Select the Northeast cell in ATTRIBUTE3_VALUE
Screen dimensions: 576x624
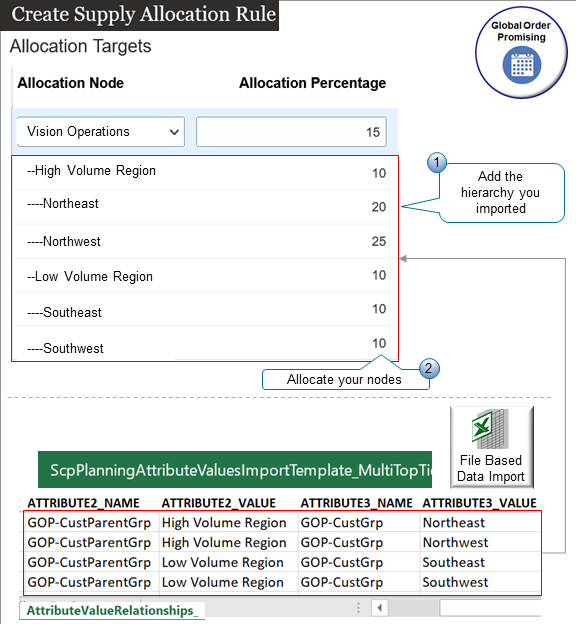pos(480,522)
